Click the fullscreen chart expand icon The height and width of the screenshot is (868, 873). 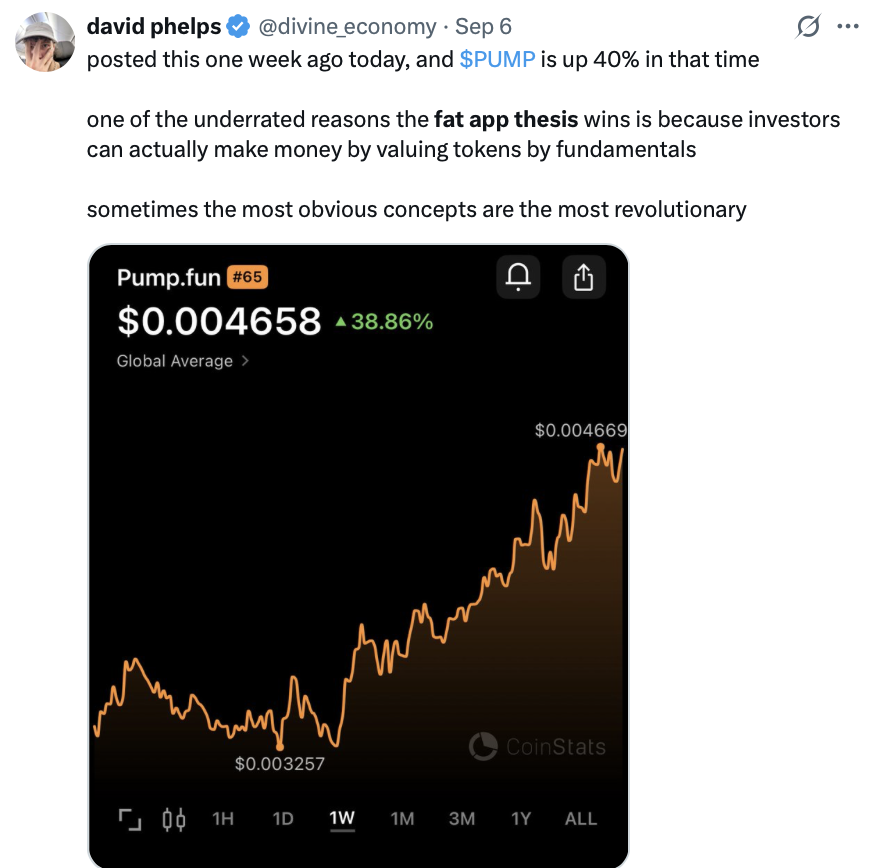pyautogui.click(x=129, y=818)
